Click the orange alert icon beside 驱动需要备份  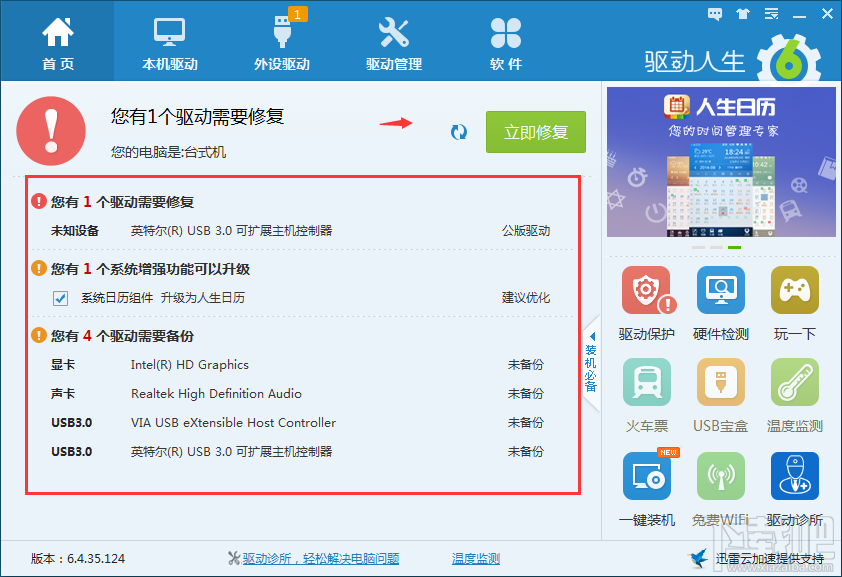click(x=39, y=335)
